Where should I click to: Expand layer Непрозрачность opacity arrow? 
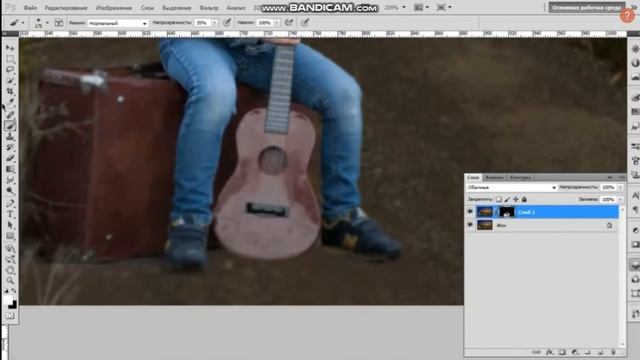(x=620, y=187)
